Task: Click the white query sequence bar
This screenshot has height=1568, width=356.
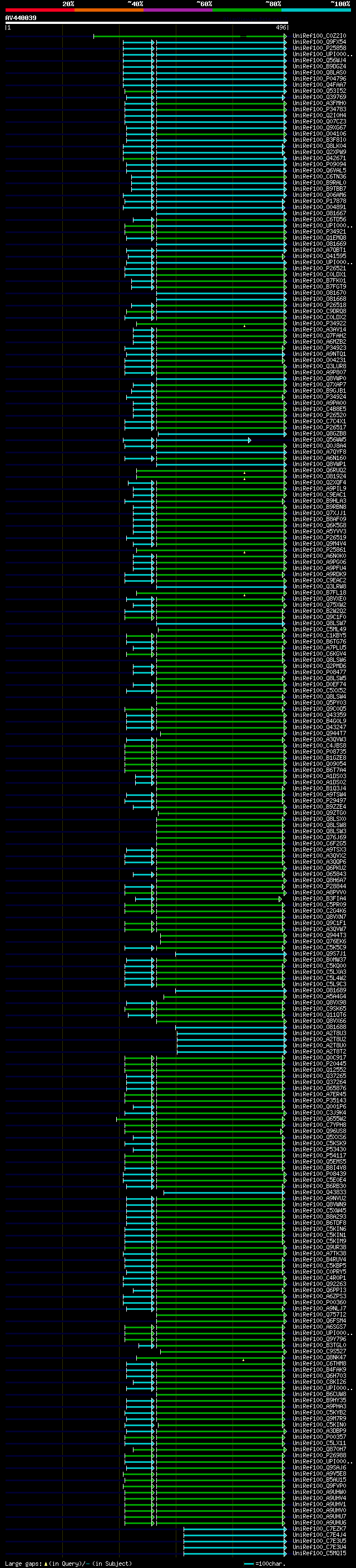Action: tap(147, 23)
